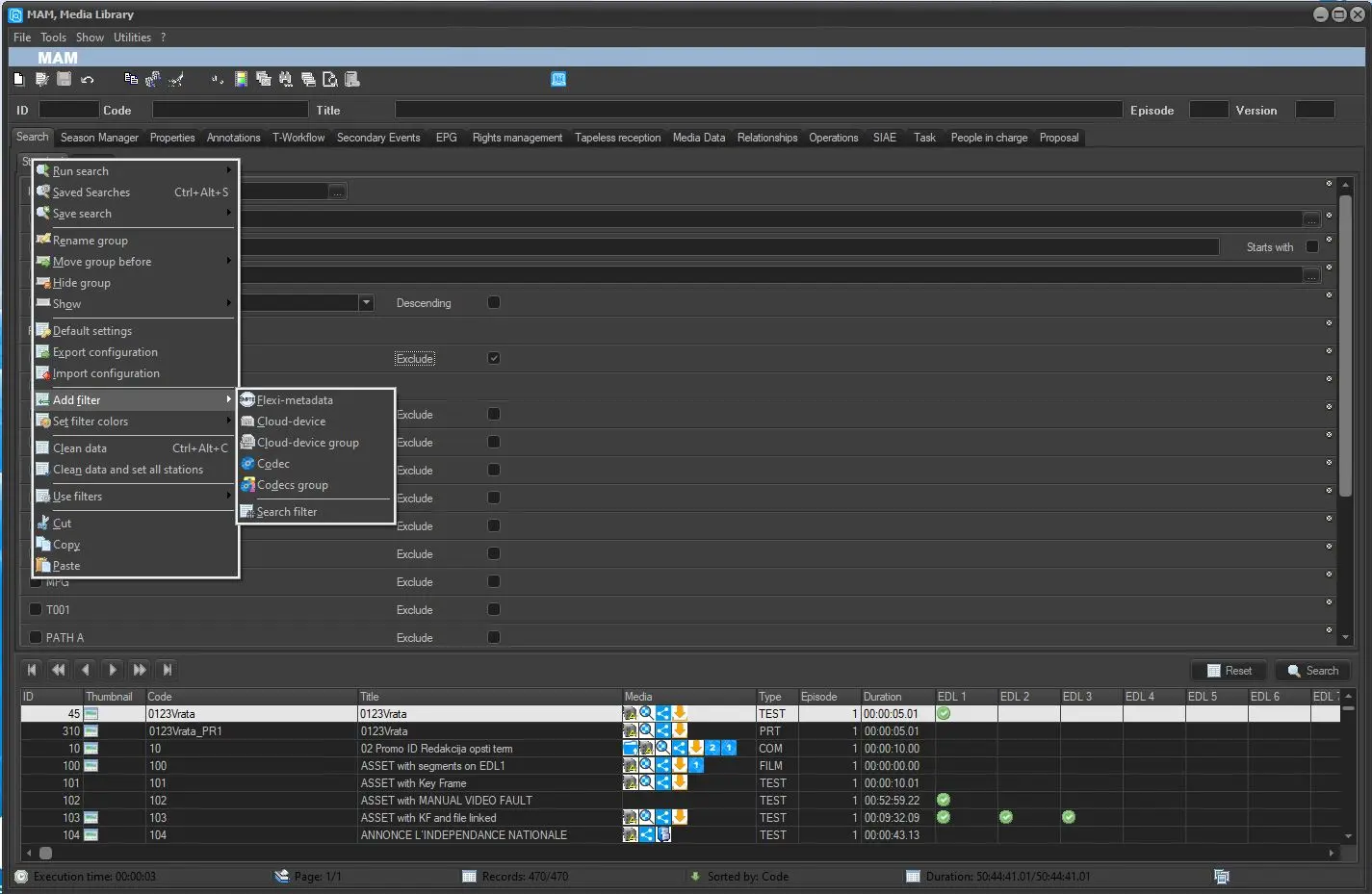This screenshot has width=1372, height=894.
Task: Click the blue monitor icon in toolbar
Action: [x=558, y=79]
